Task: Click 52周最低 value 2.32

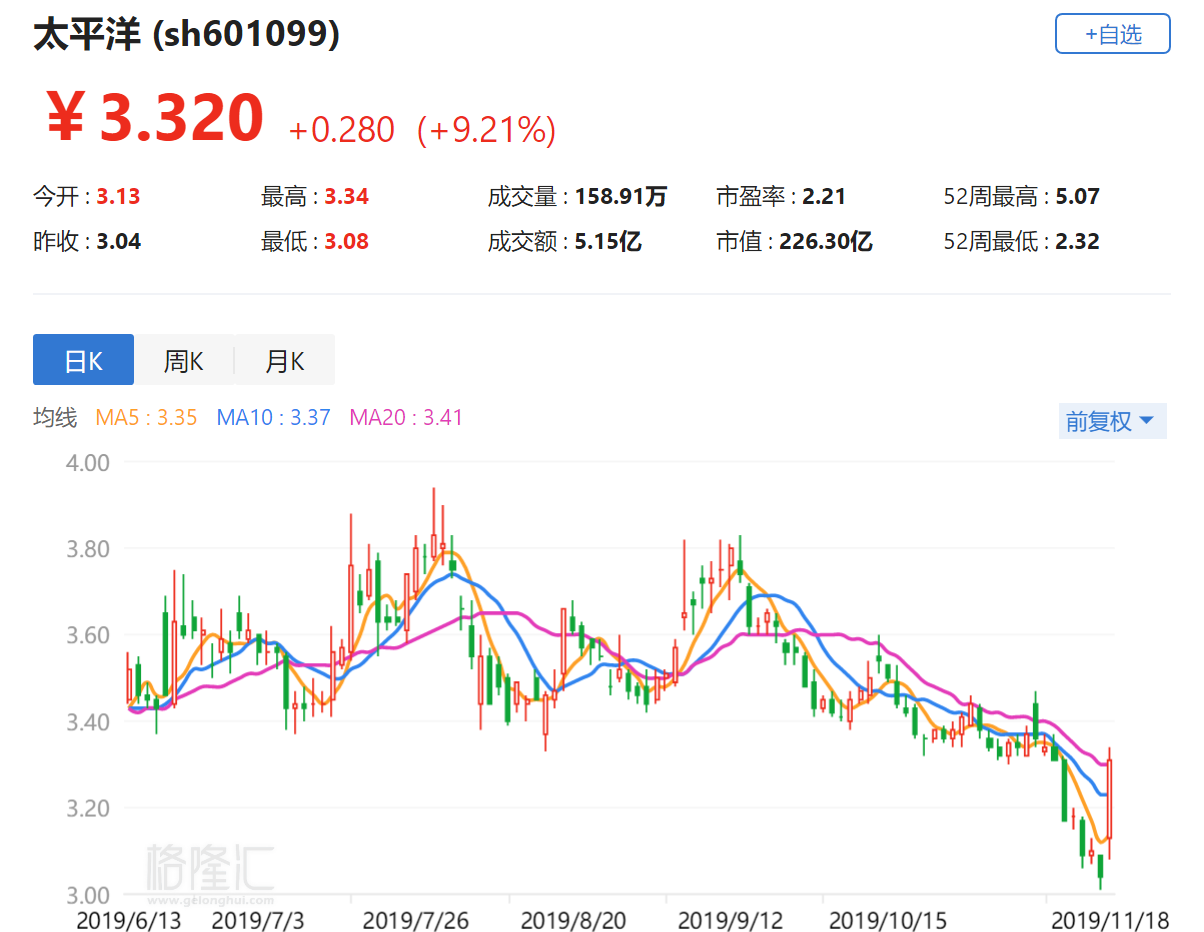Action: (1078, 242)
